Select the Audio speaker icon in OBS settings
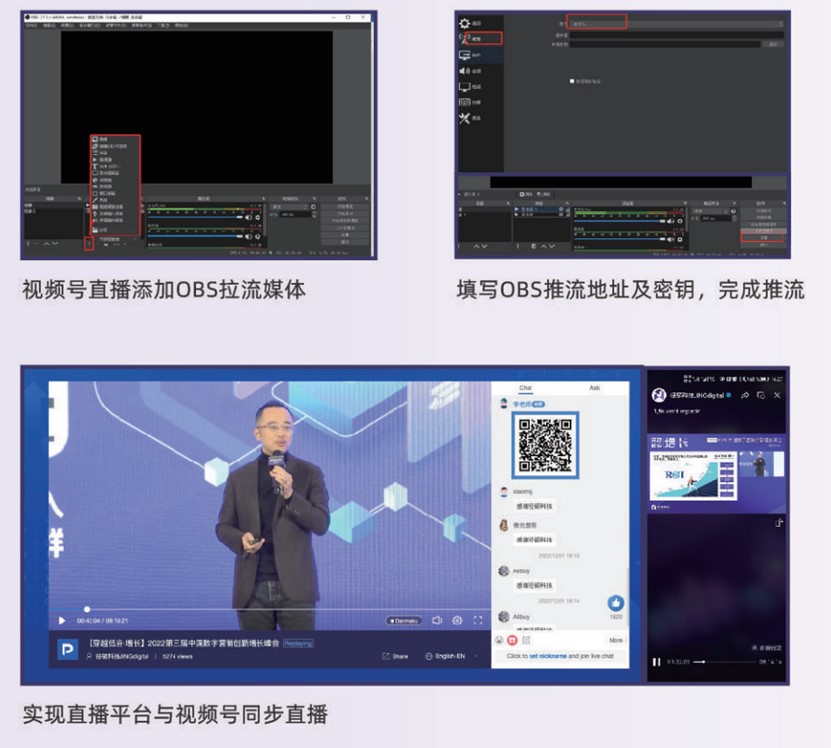The image size is (831, 748). pyautogui.click(x=465, y=71)
